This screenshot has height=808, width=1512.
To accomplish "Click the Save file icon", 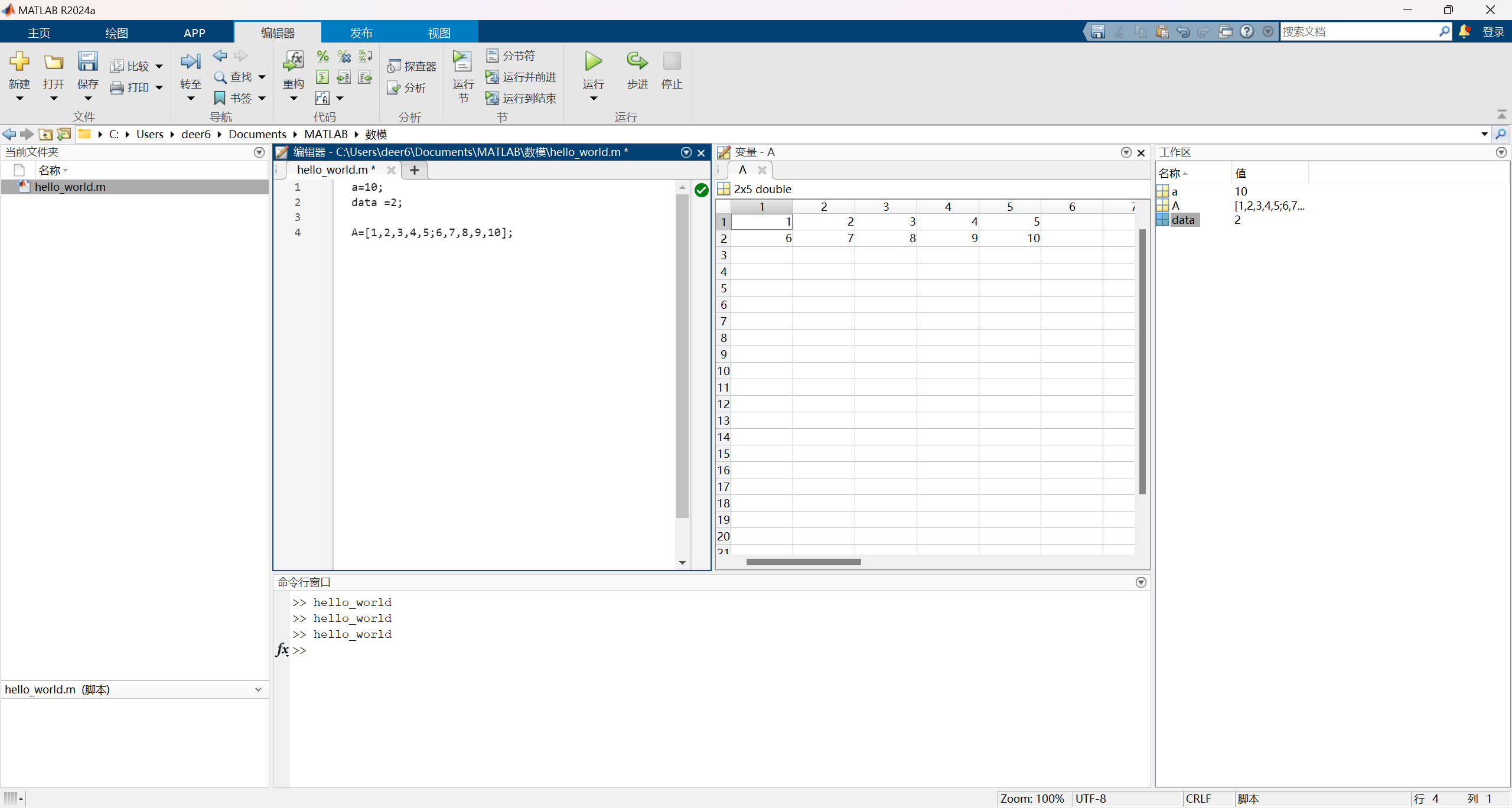I will [x=87, y=62].
